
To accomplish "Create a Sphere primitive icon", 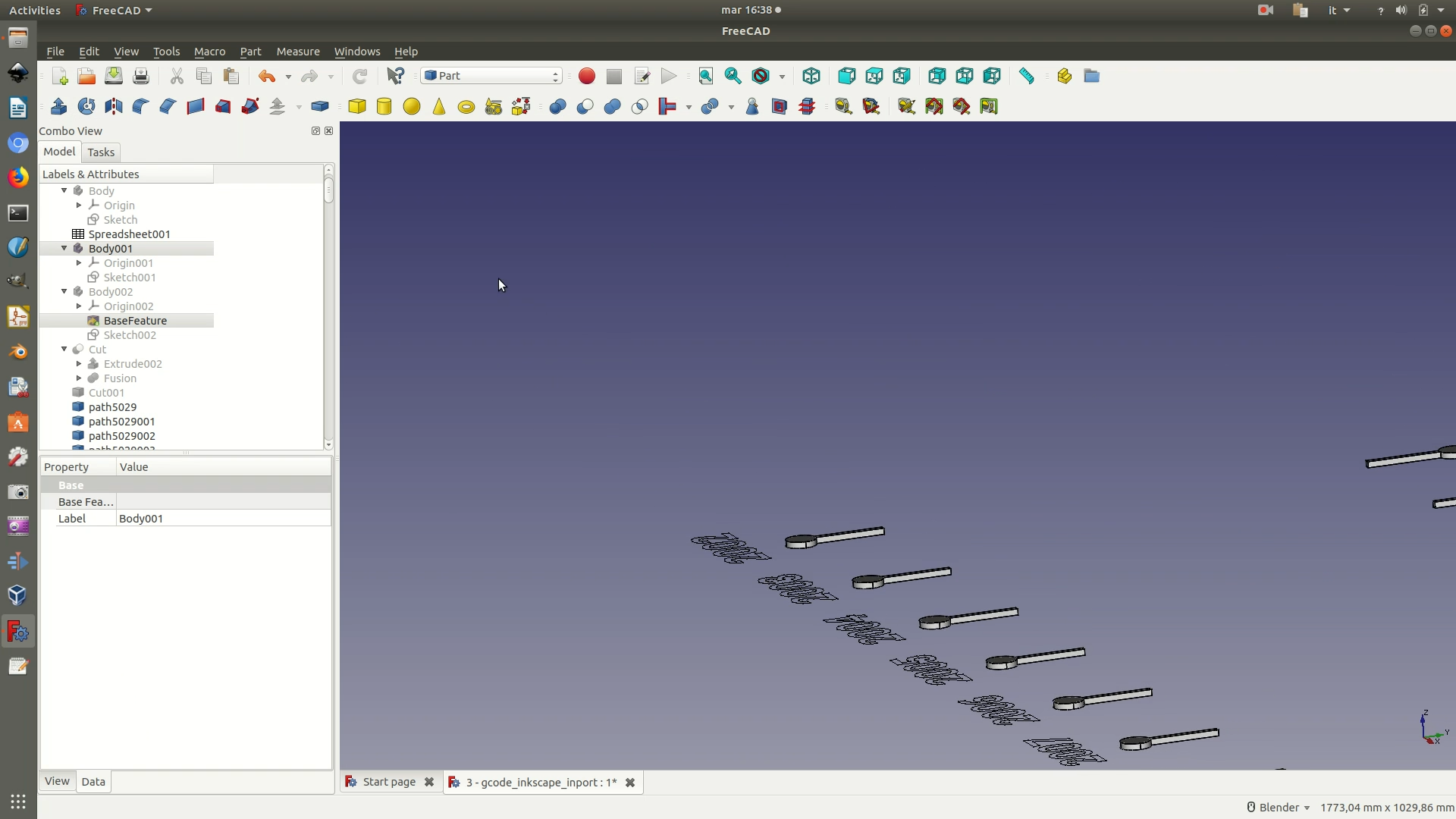I will [412, 106].
